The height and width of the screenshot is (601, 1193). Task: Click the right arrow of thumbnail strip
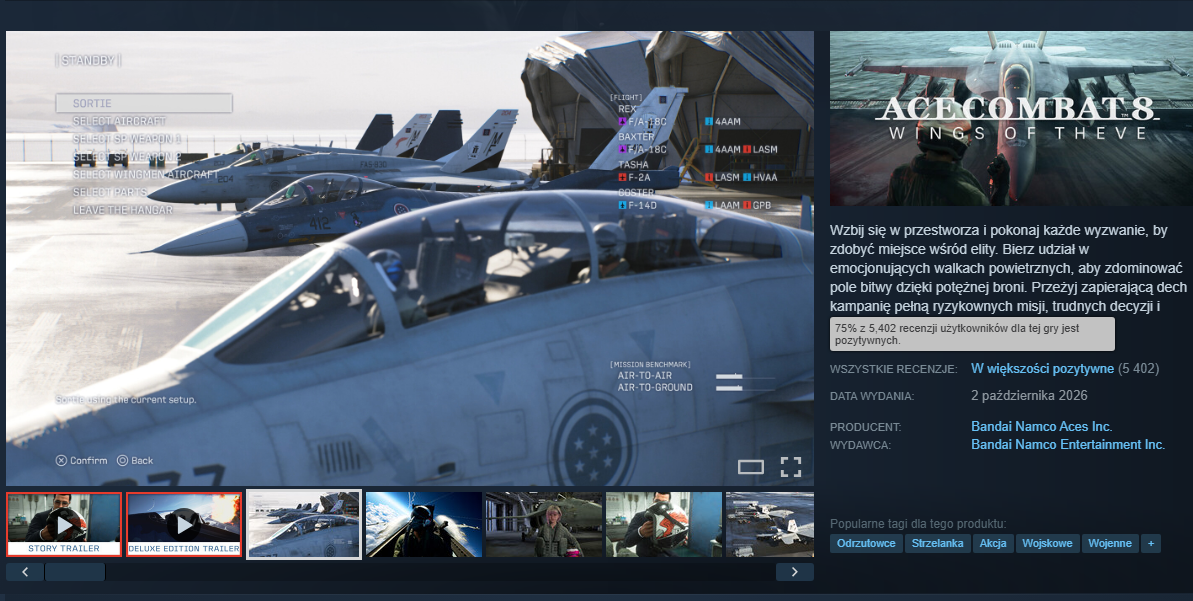pos(795,572)
